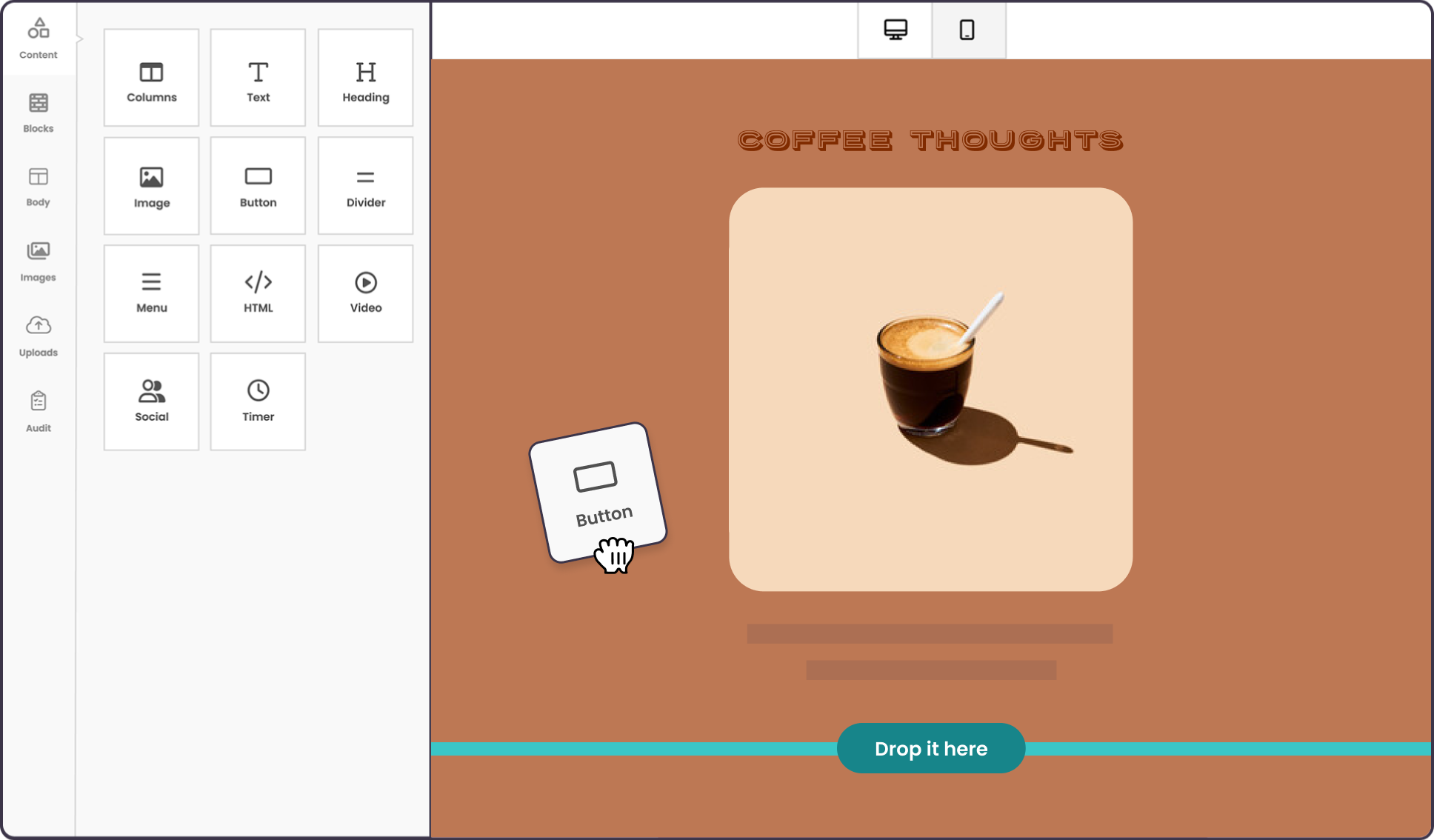The height and width of the screenshot is (840, 1434).
Task: Select the coffee cup image block
Action: 931,389
